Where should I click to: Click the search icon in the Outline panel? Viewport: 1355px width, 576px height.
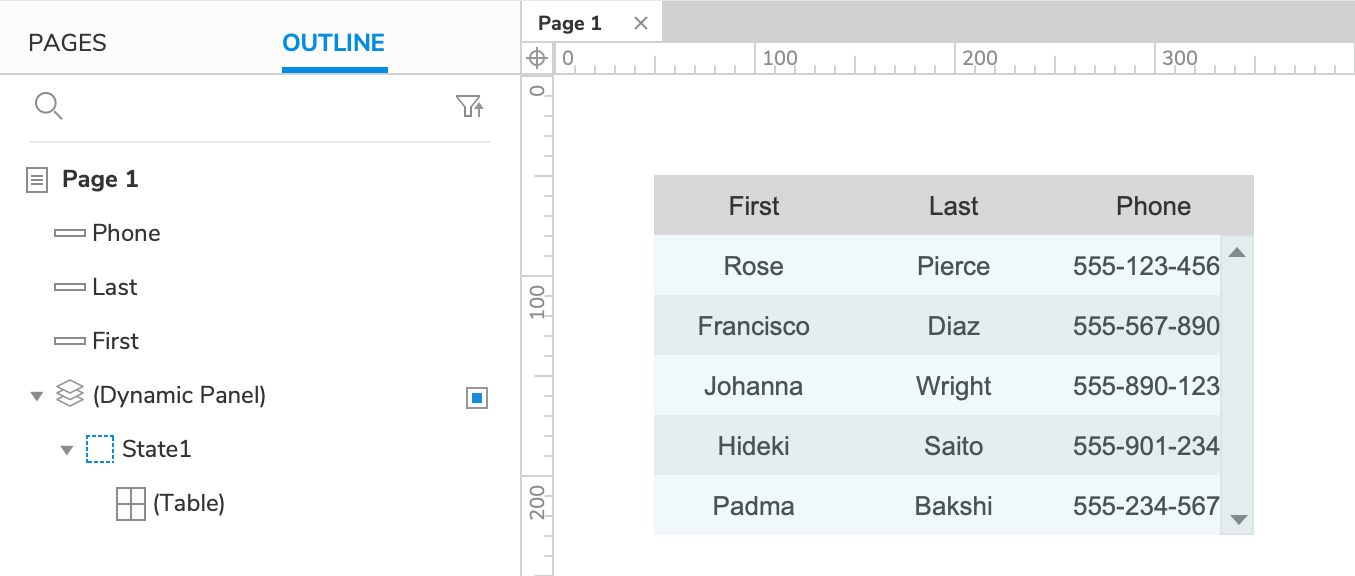coord(48,105)
